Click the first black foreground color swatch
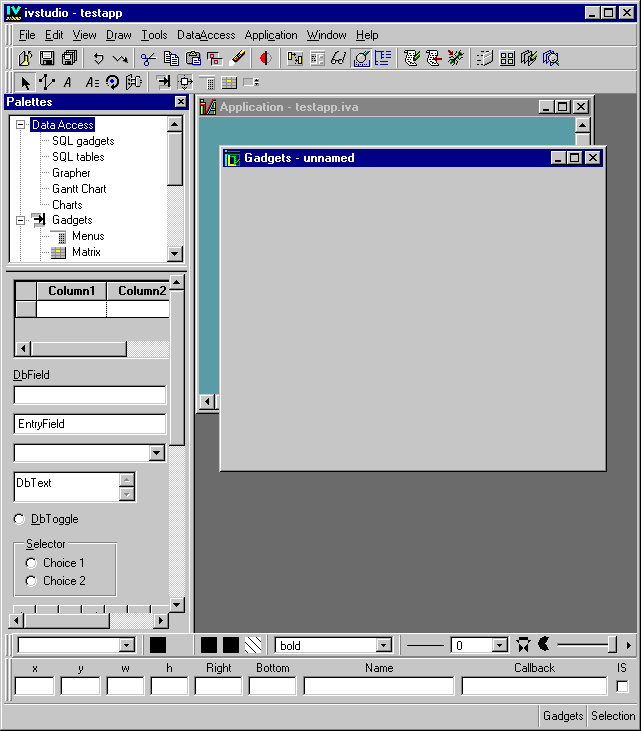641x731 pixels. [158, 646]
